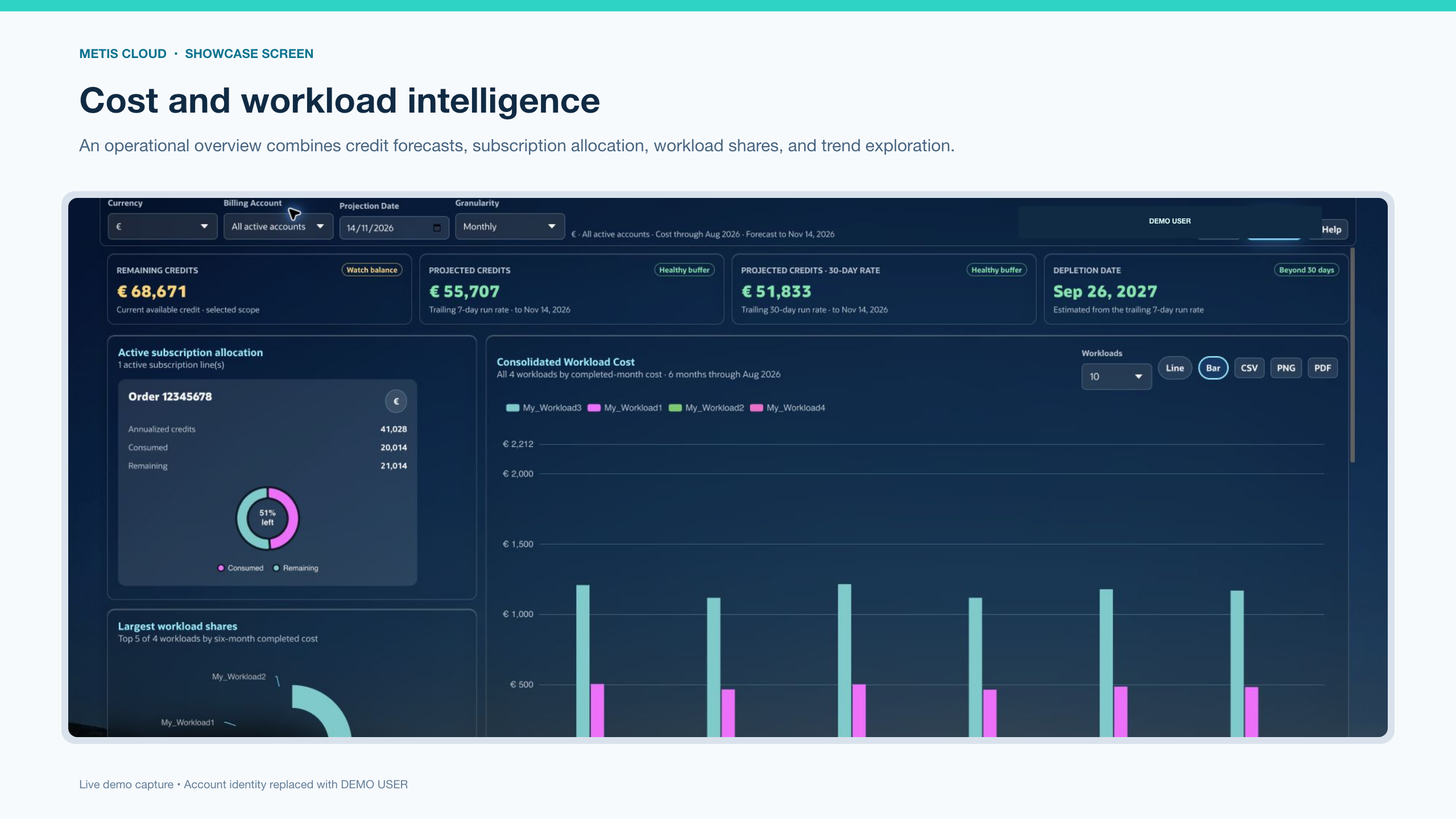Export chart as CSV
Viewport: 1456px width, 819px height.
[1249, 368]
